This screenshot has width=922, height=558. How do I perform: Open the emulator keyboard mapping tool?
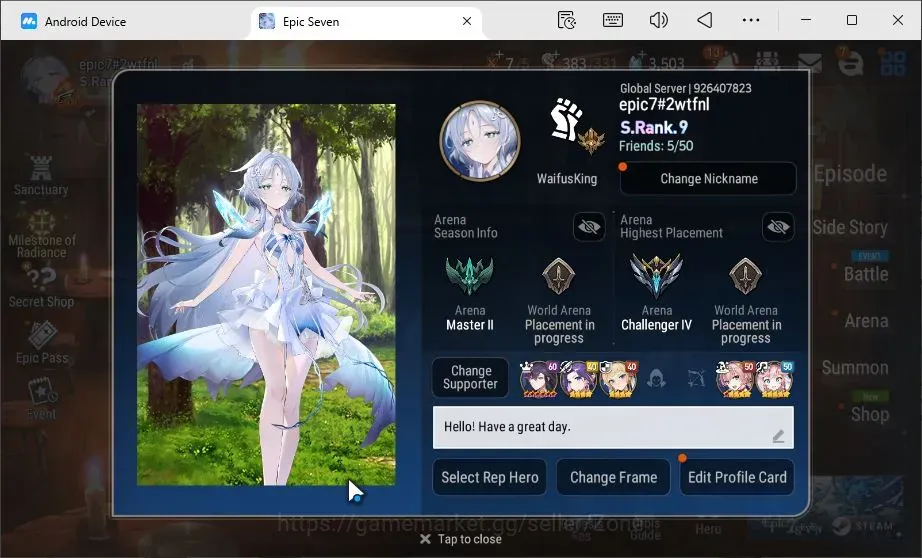613,21
